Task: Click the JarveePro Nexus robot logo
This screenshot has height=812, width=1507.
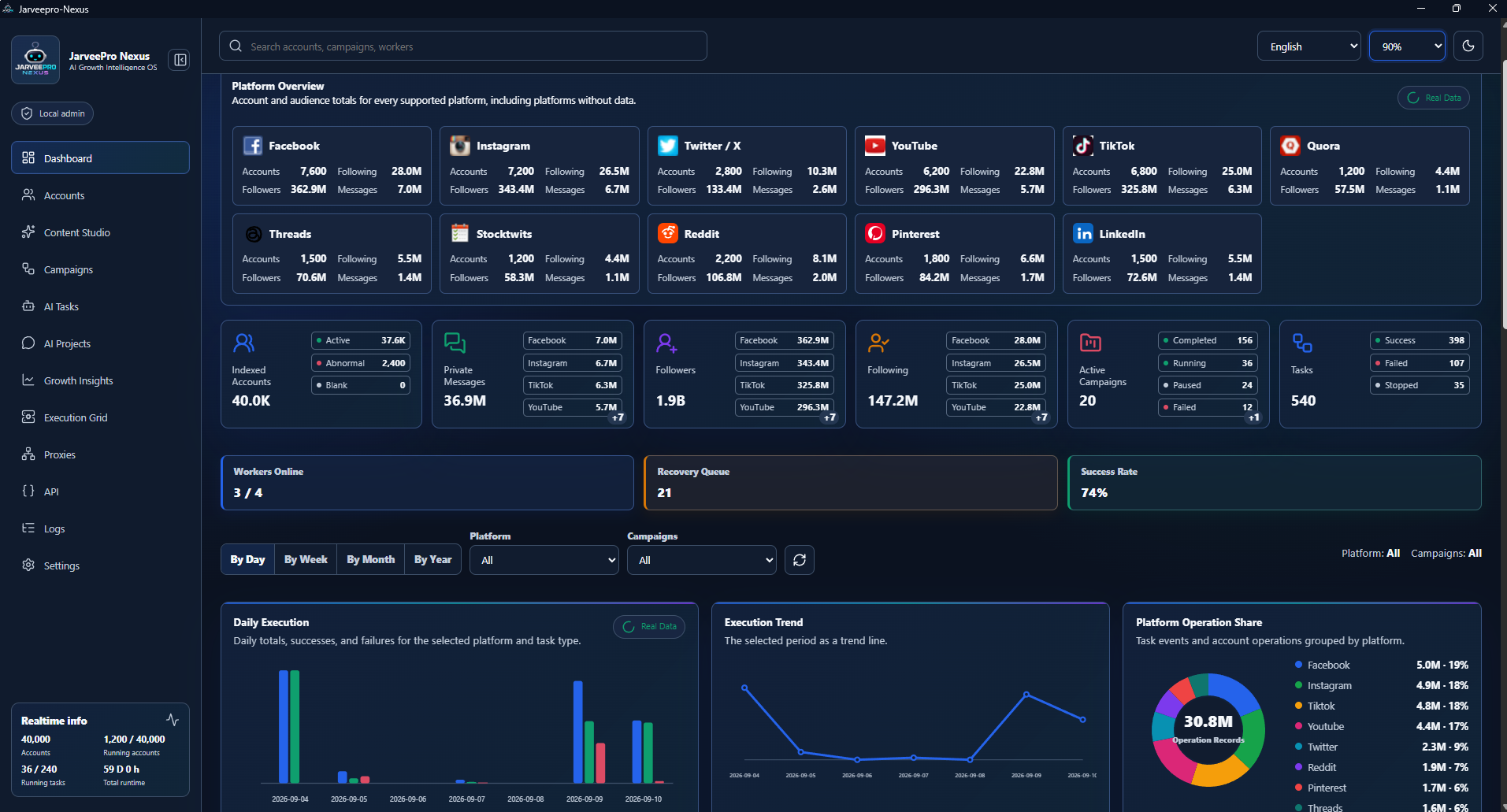Action: 35,60
